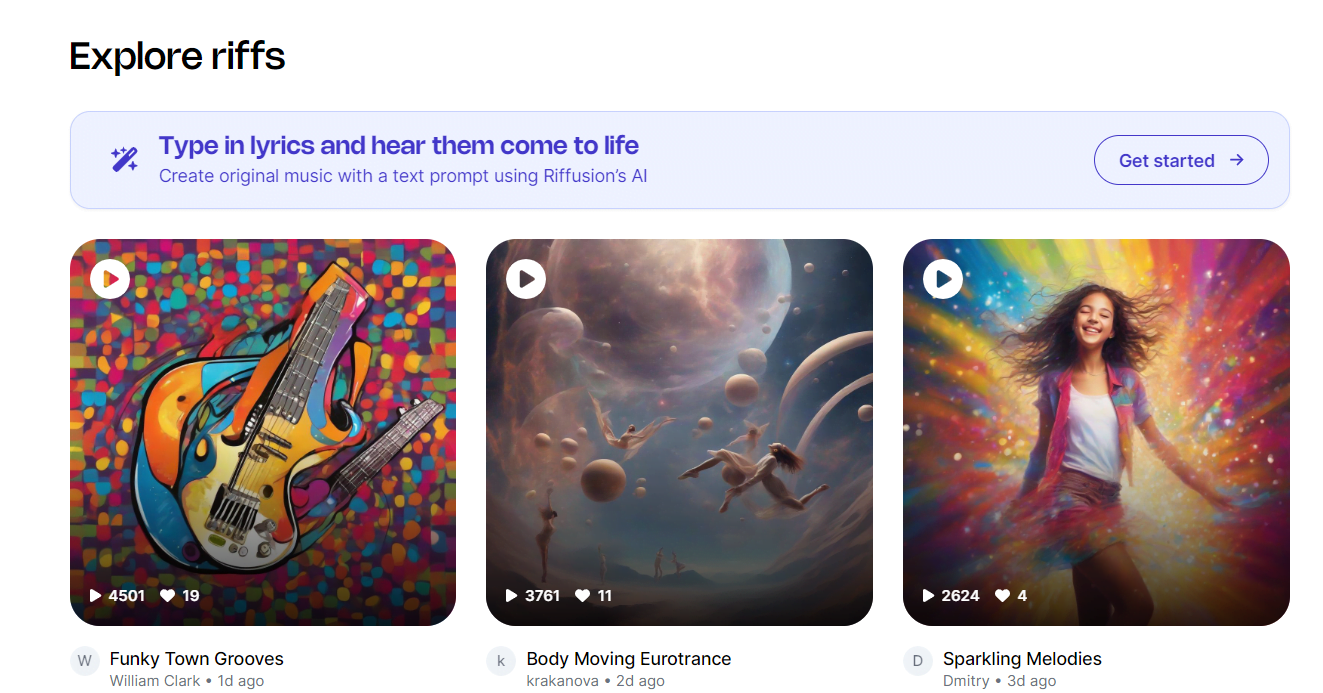Viewport: 1323px width, 693px height.
Task: Click Dmitry's avatar icon
Action: tap(918, 661)
